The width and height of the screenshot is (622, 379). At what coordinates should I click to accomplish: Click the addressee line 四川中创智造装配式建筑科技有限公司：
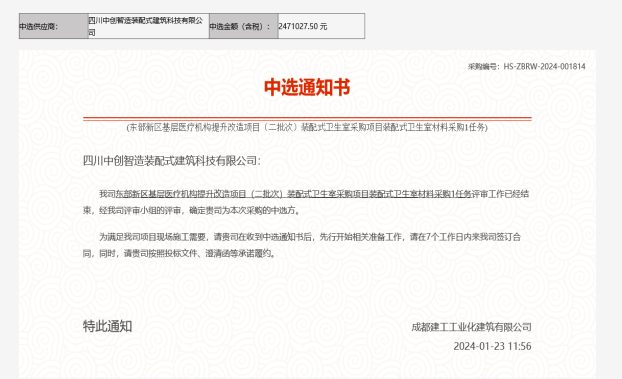pyautogui.click(x=172, y=161)
